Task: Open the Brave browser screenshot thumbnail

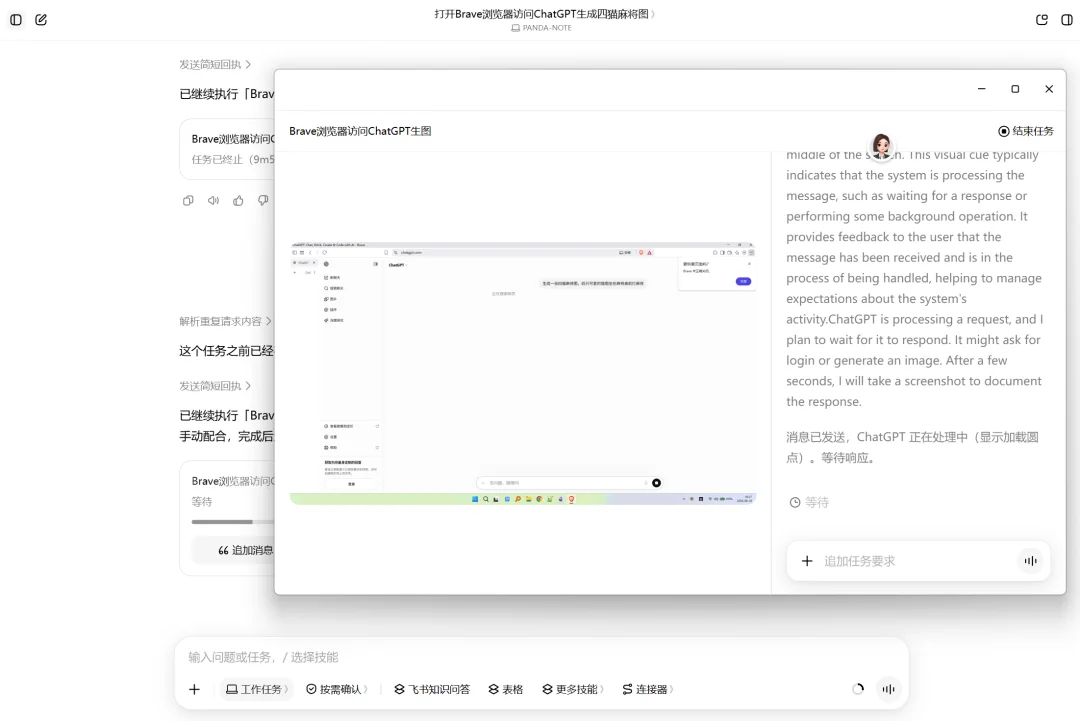Action: click(x=523, y=373)
